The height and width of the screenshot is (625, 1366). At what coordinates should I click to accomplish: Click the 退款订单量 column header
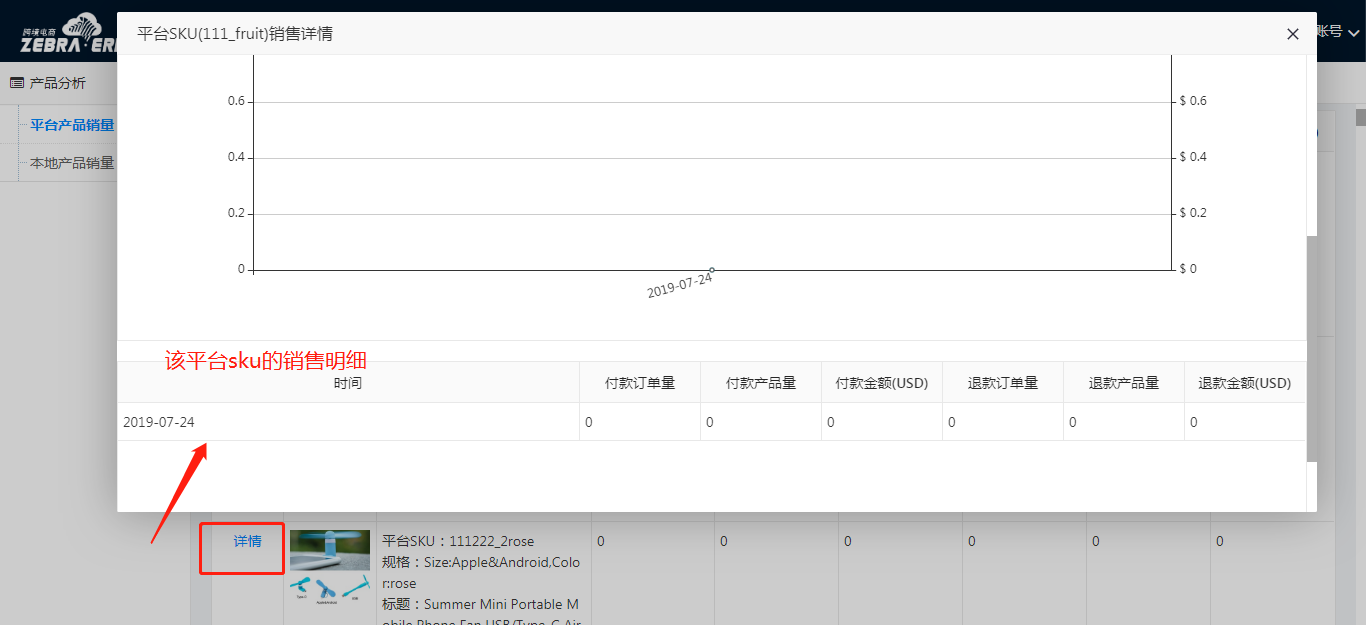1003,383
